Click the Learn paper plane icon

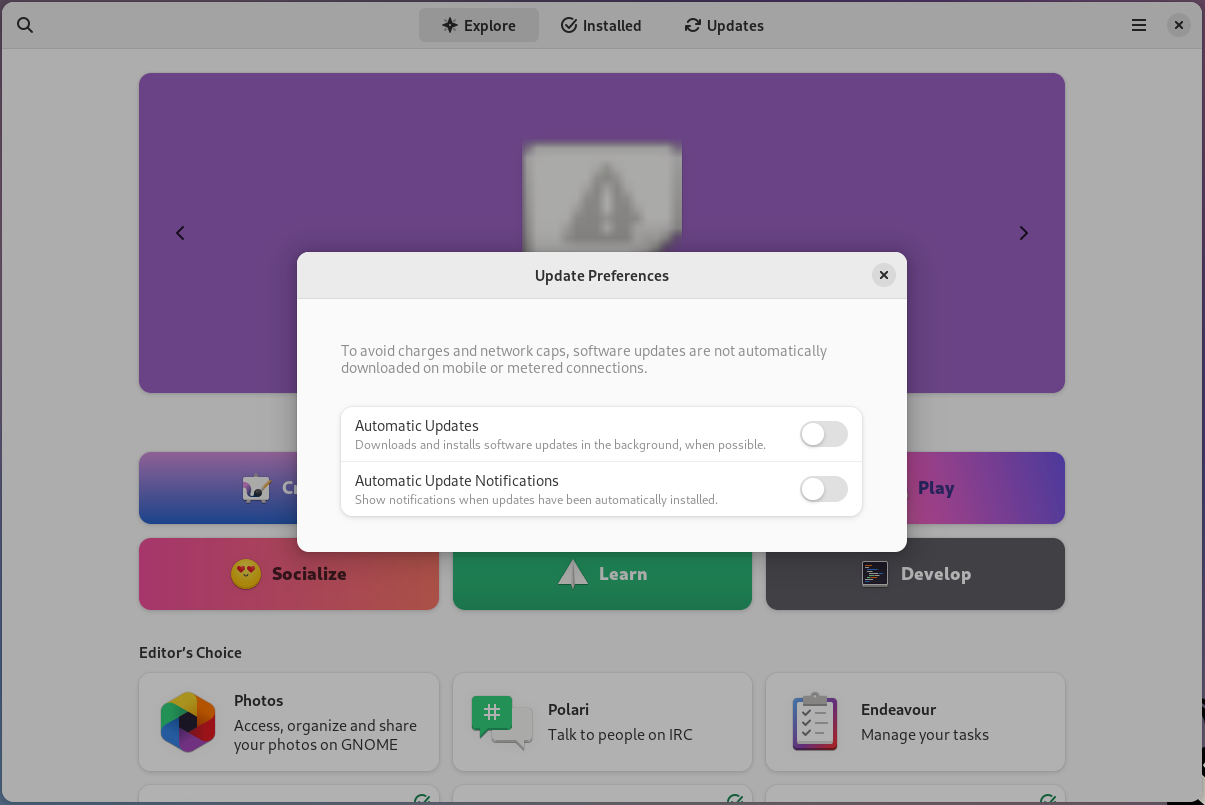coord(573,574)
